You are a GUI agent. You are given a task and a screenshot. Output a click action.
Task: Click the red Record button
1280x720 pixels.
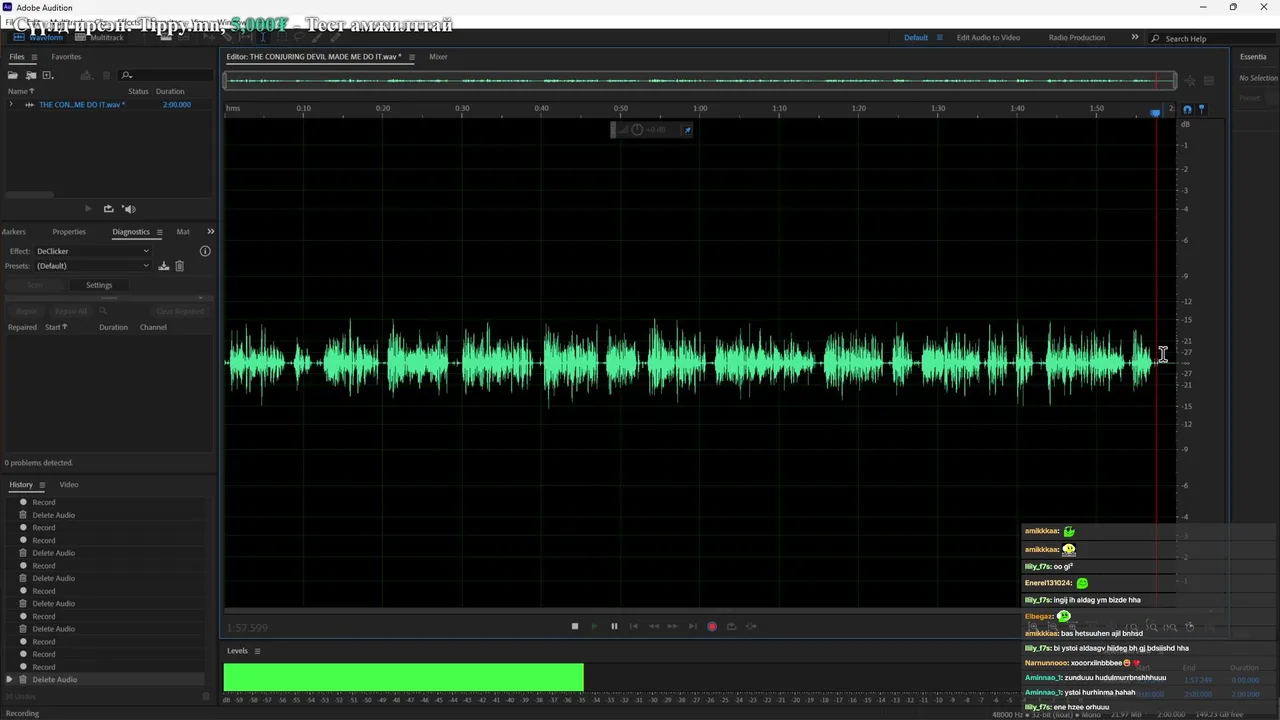[712, 627]
